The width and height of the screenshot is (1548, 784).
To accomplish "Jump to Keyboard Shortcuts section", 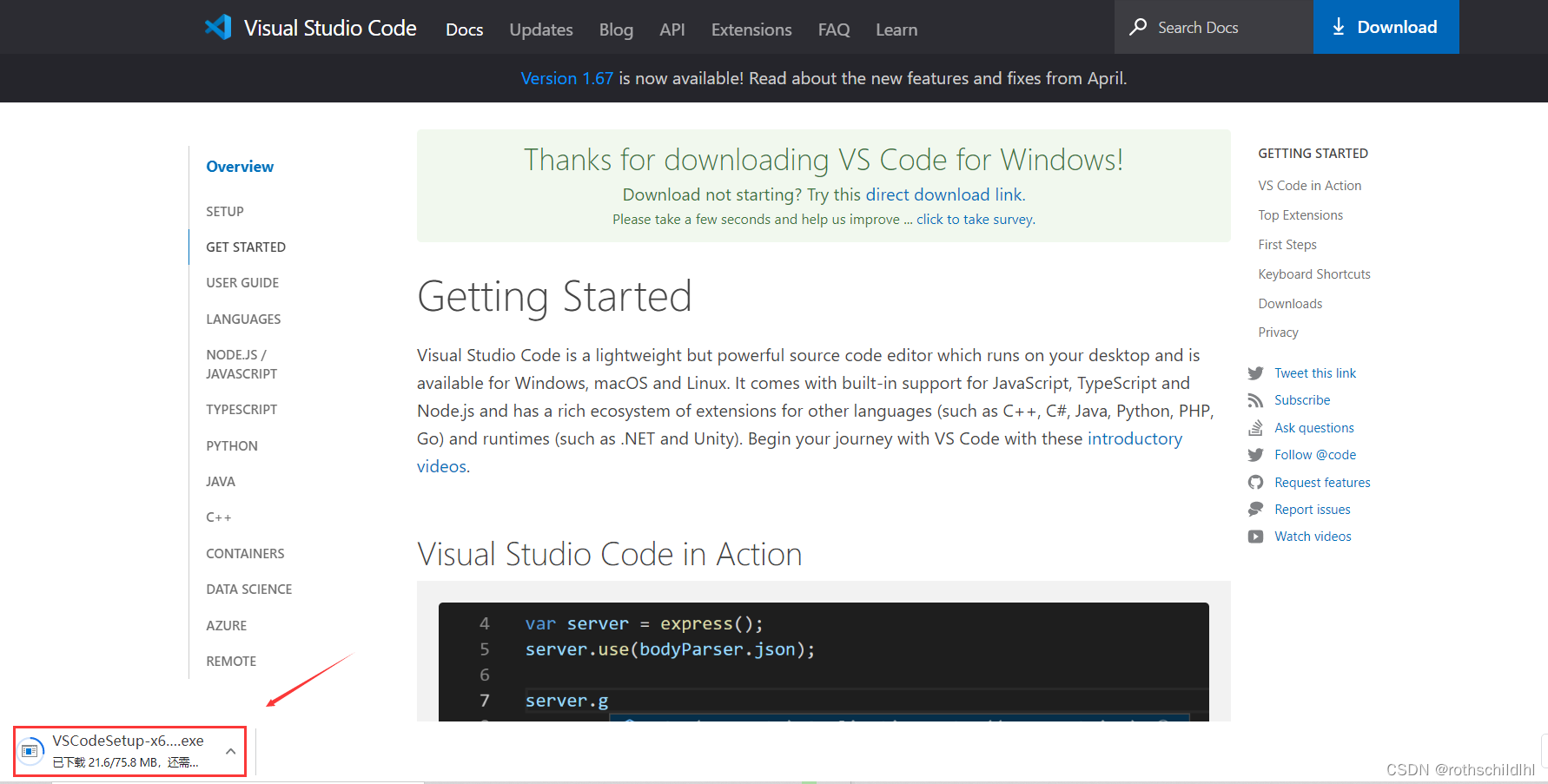I will pos(1314,274).
